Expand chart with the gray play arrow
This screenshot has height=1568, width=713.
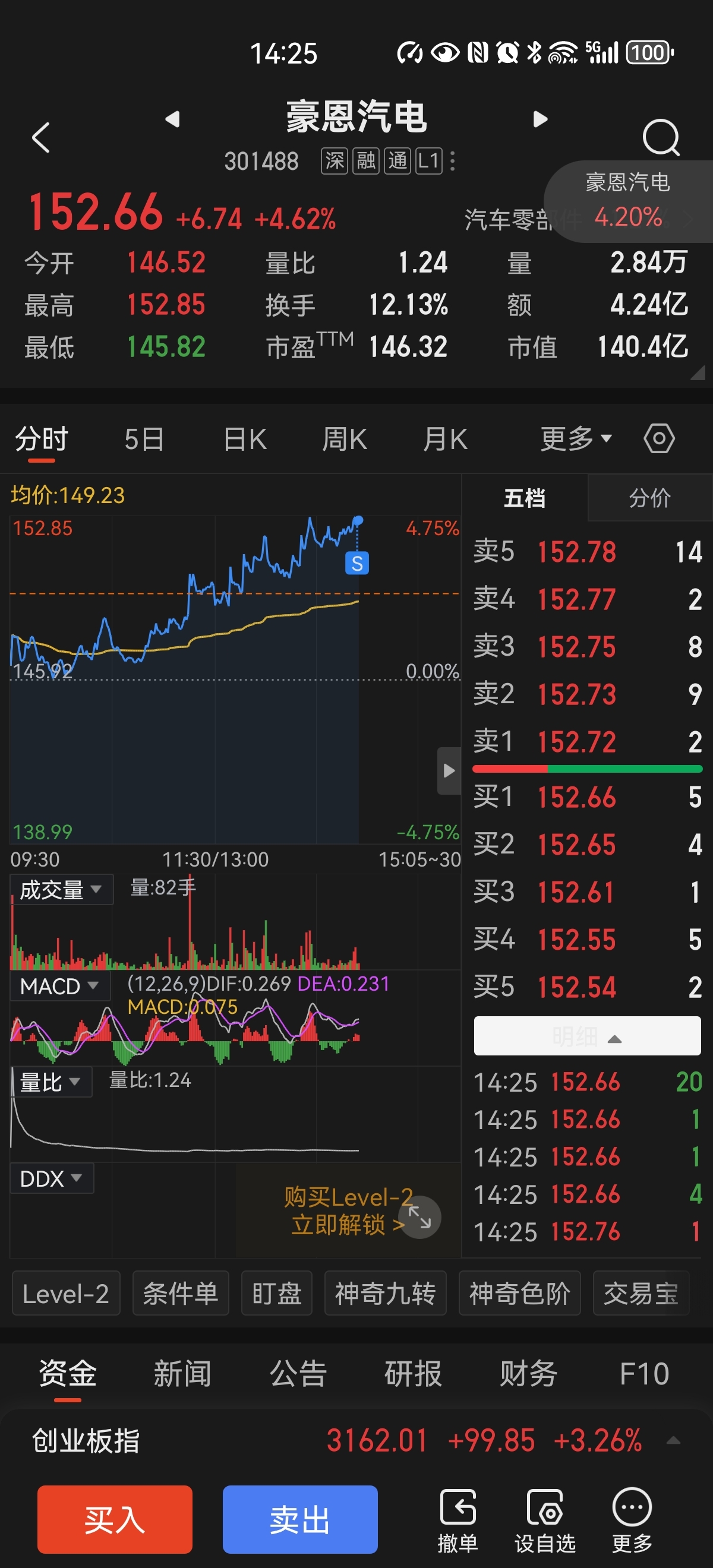click(449, 770)
